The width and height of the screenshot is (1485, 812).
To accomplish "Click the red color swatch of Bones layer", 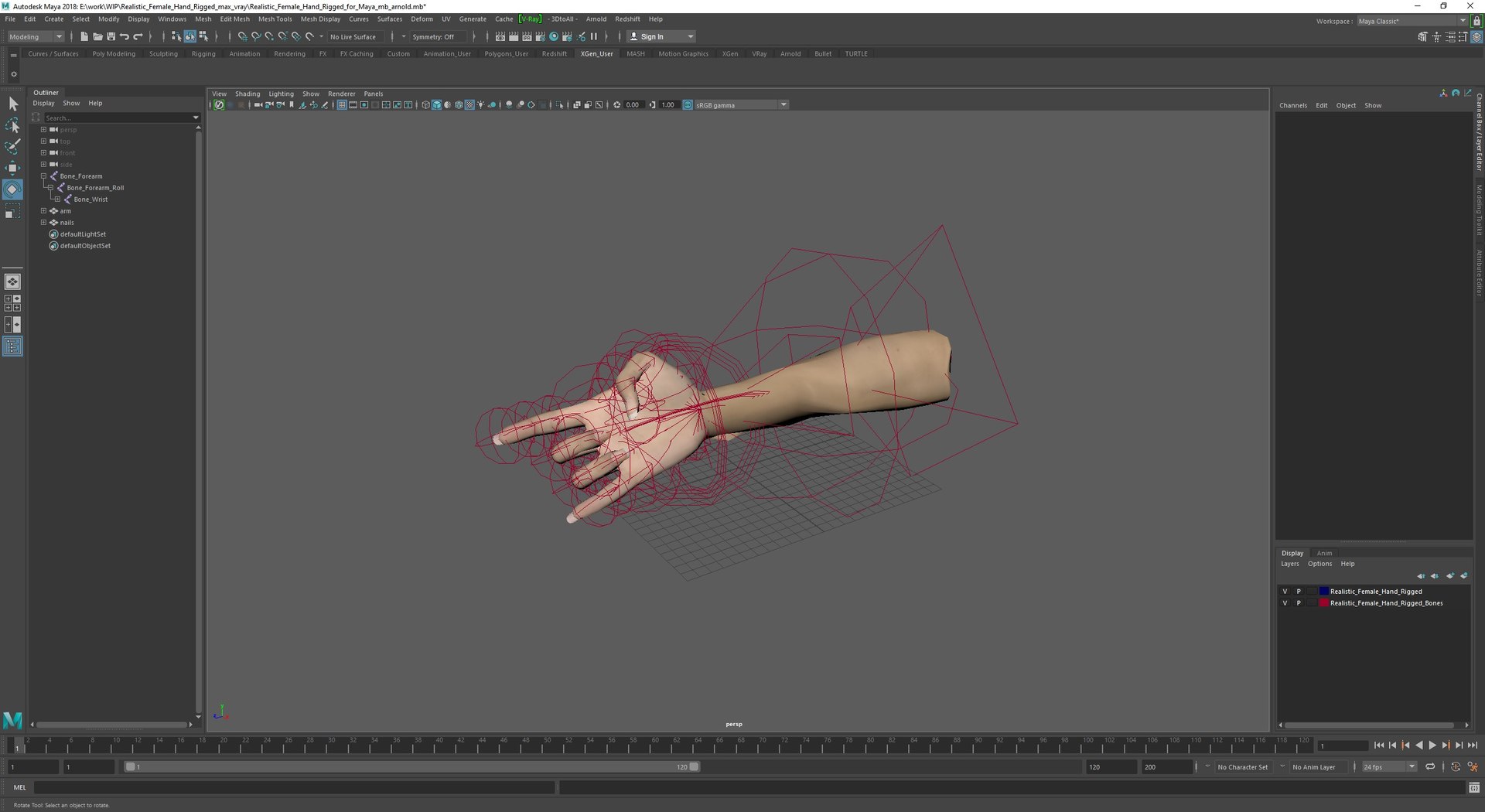I will [1323, 603].
